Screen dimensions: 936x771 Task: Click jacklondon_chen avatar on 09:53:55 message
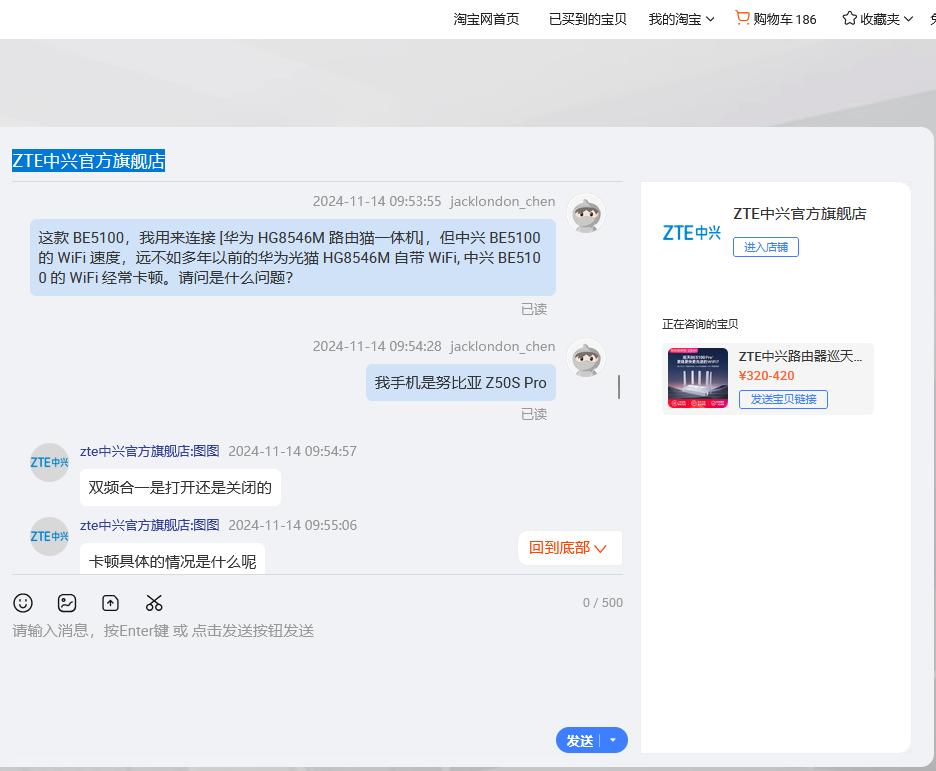(586, 213)
